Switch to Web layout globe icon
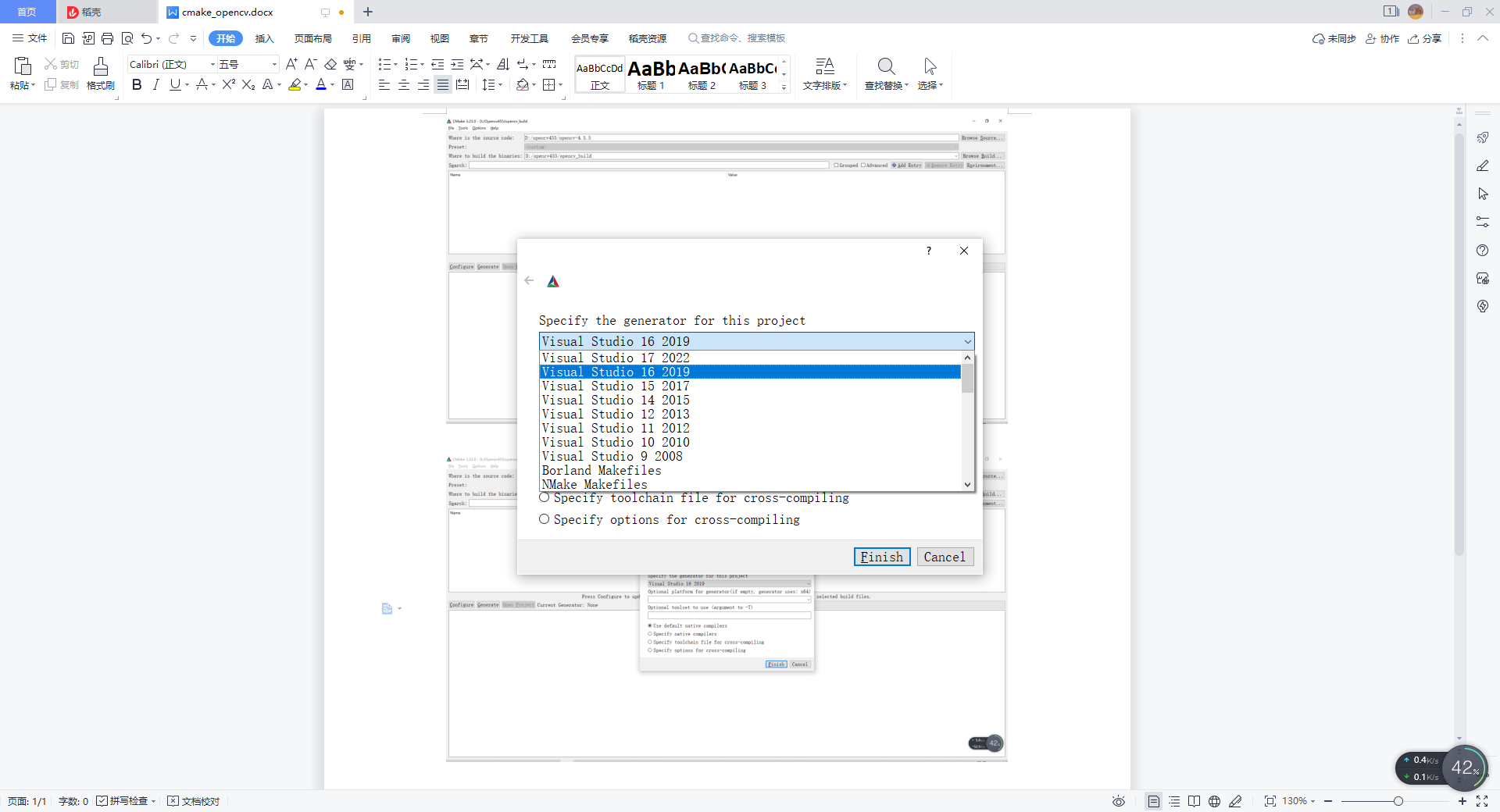 1214,801
